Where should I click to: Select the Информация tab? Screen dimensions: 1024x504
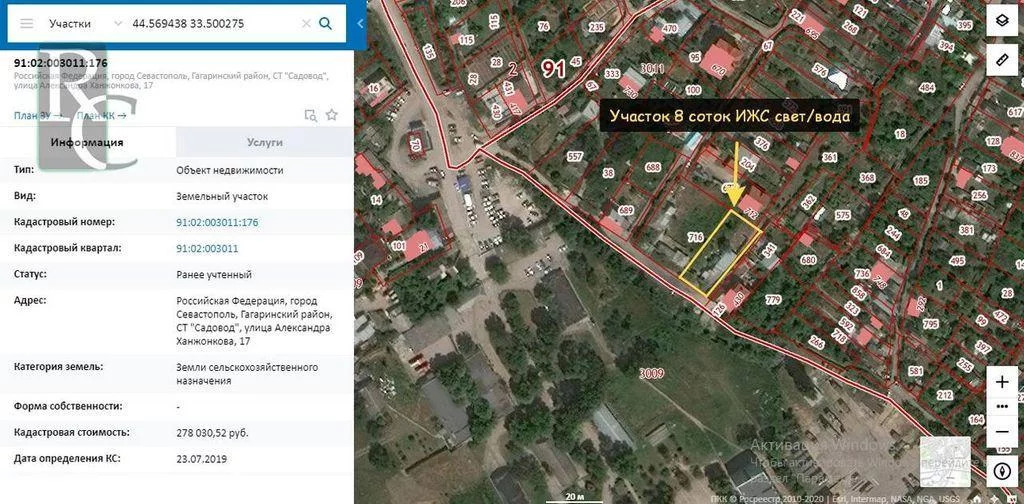tap(87, 142)
